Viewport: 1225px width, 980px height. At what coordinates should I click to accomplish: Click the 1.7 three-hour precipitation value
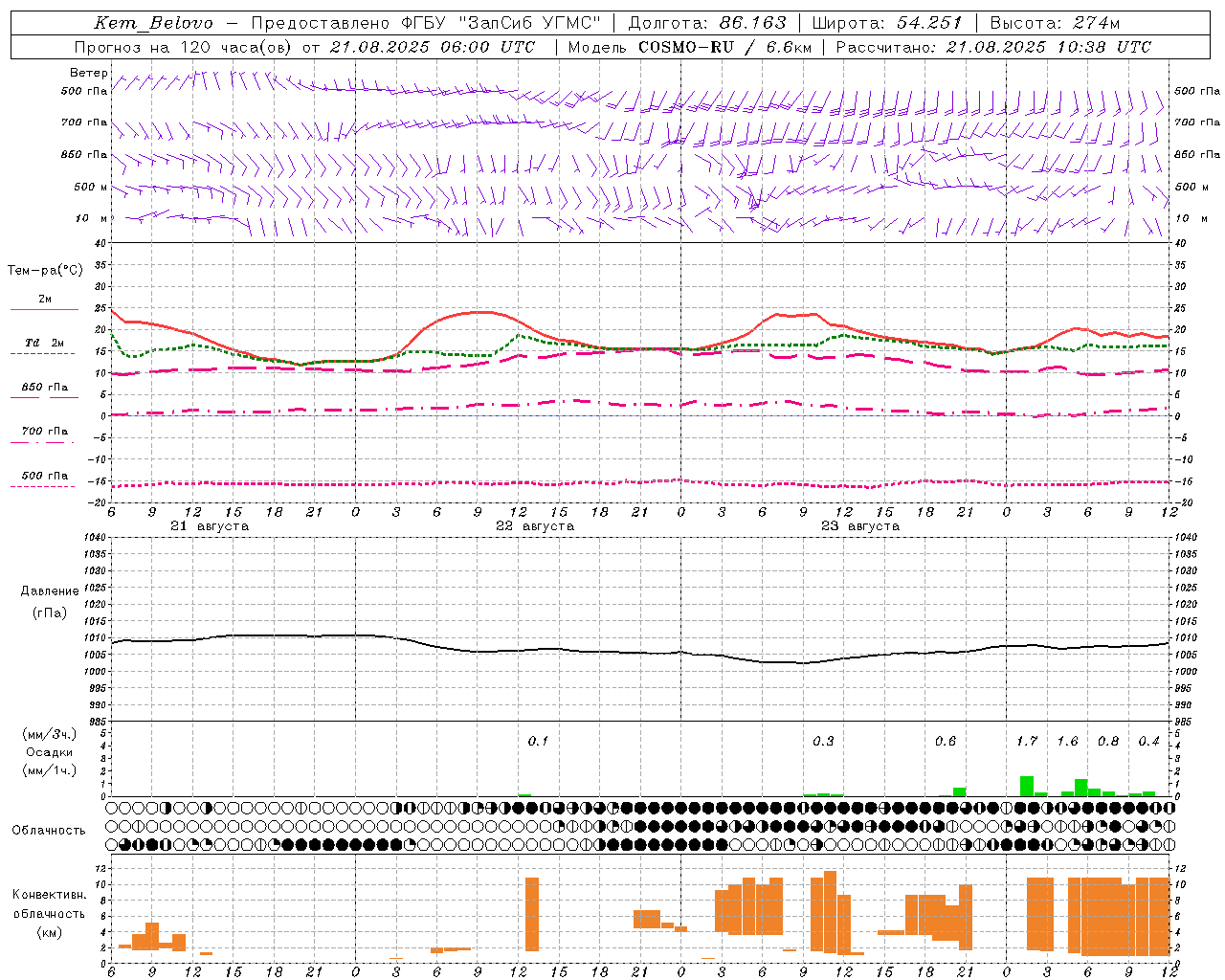point(1027,741)
